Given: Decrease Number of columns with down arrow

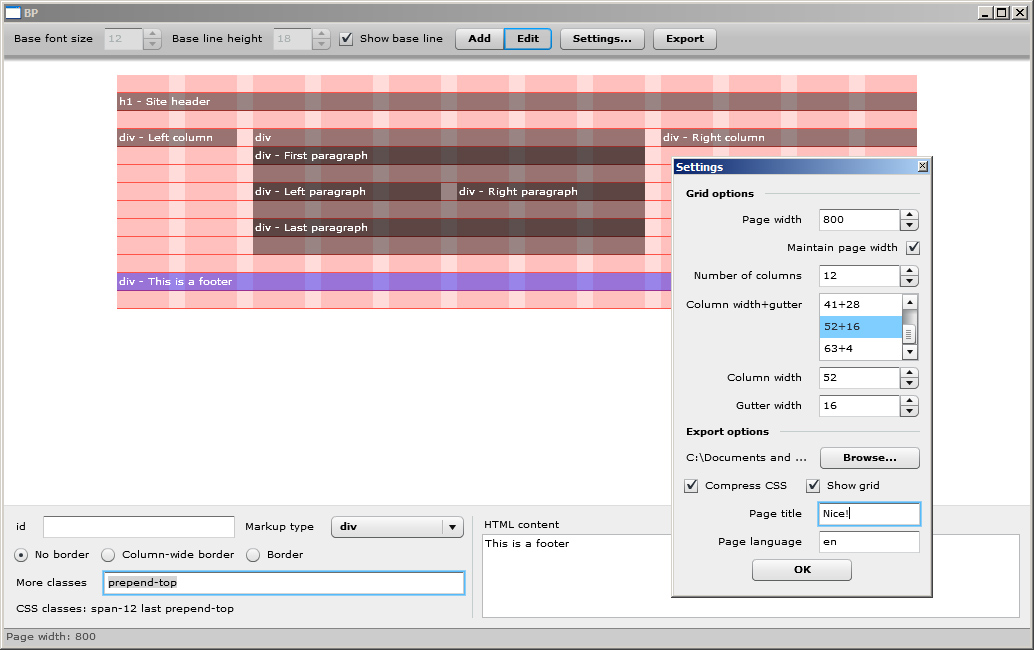Looking at the screenshot, I should coord(909,282).
